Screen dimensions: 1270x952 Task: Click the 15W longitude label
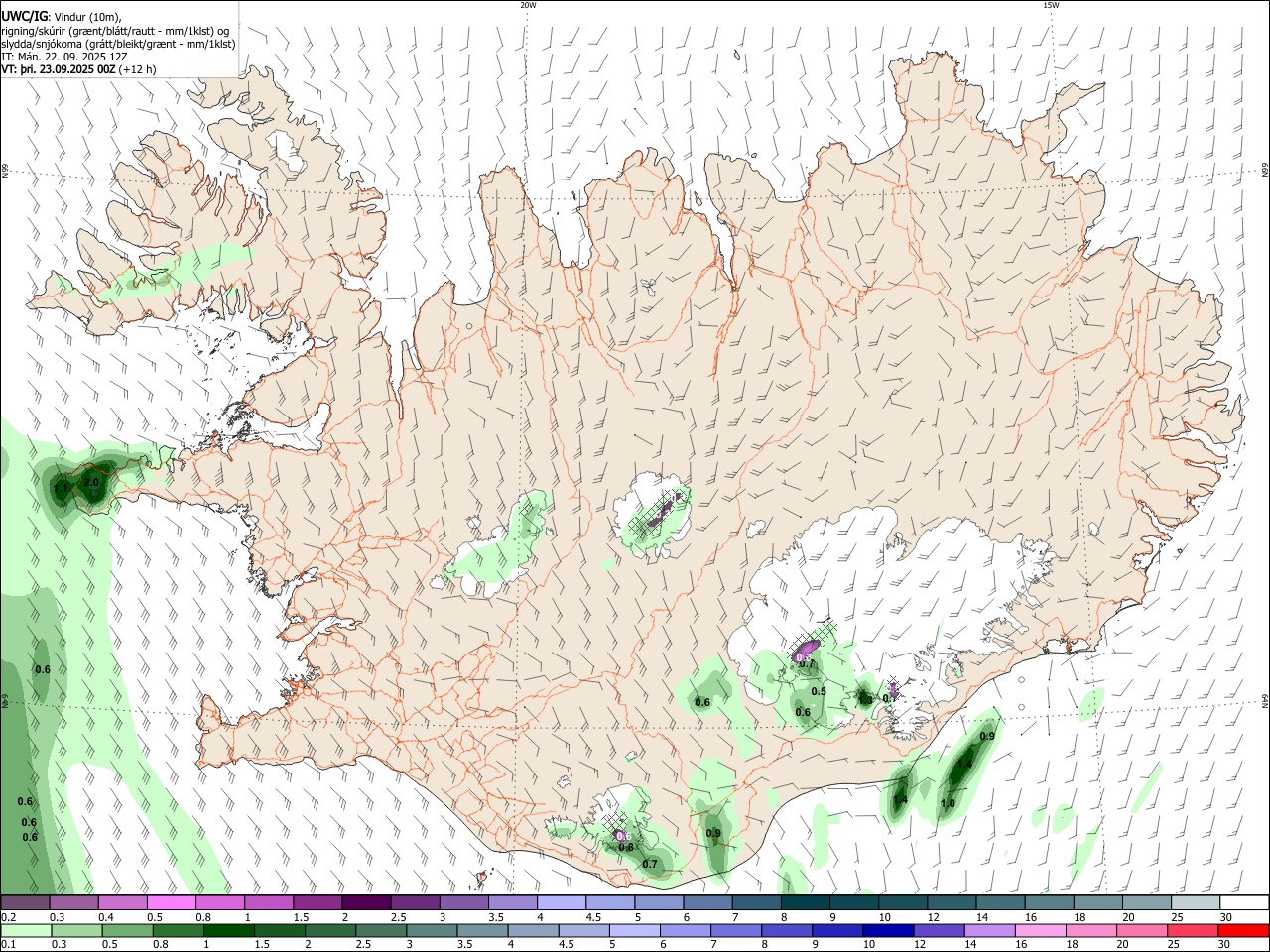click(x=1051, y=5)
